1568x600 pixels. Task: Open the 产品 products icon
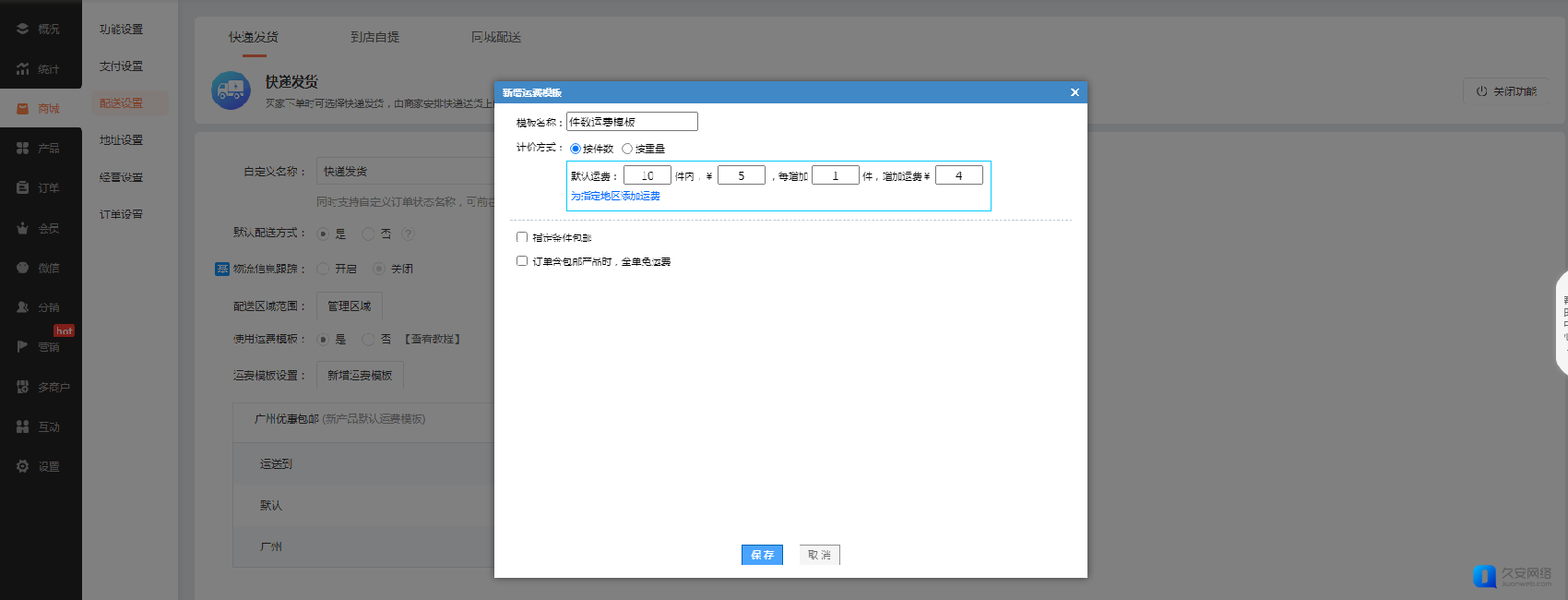point(23,148)
